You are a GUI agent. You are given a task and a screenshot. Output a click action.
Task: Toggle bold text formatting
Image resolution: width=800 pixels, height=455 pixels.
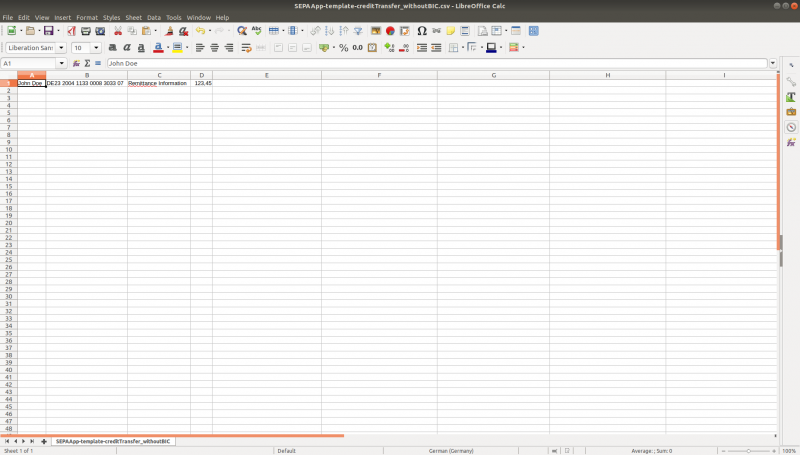click(112, 47)
